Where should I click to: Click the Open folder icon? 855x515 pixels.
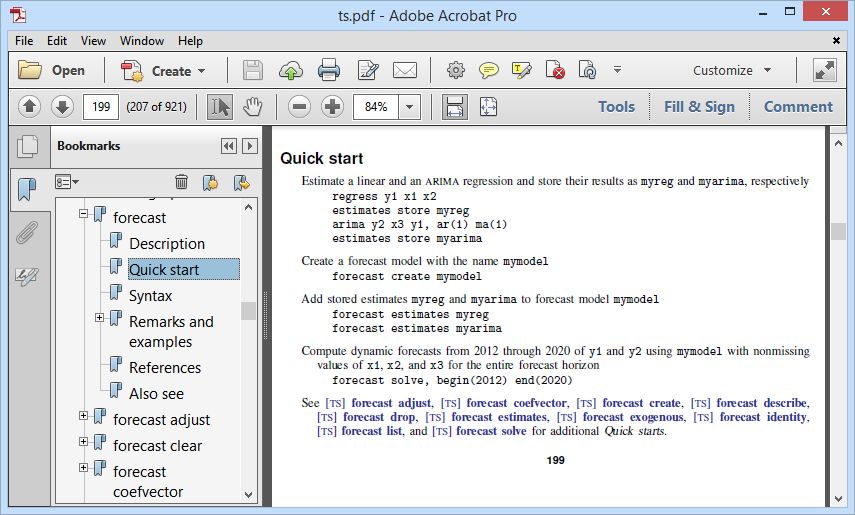[x=29, y=70]
